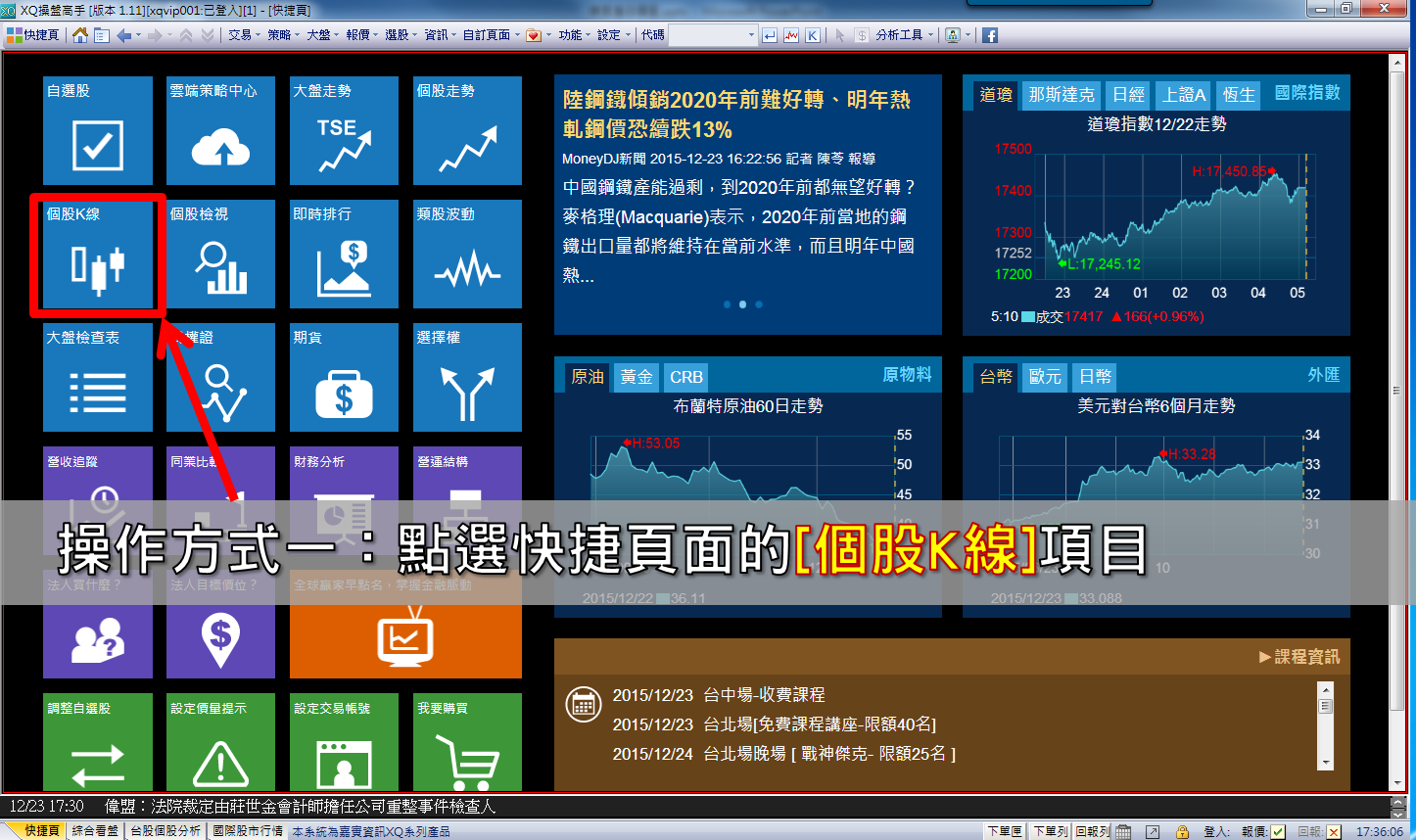Open the 法人買什麼 tile

(98, 624)
